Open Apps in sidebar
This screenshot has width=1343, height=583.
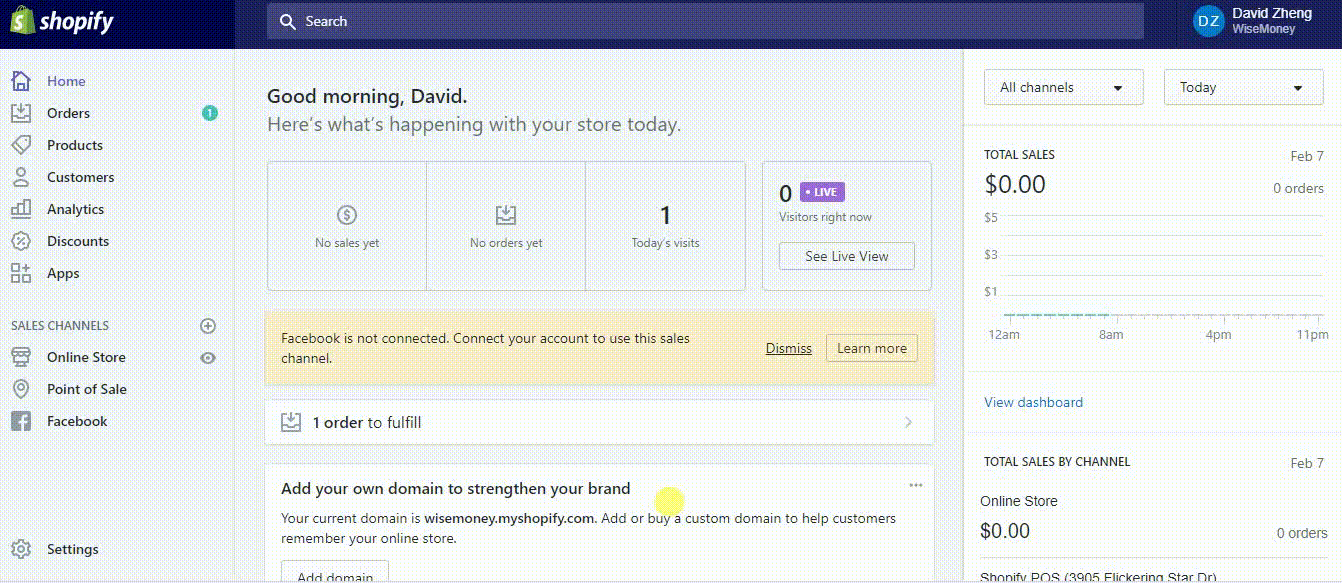click(x=63, y=273)
